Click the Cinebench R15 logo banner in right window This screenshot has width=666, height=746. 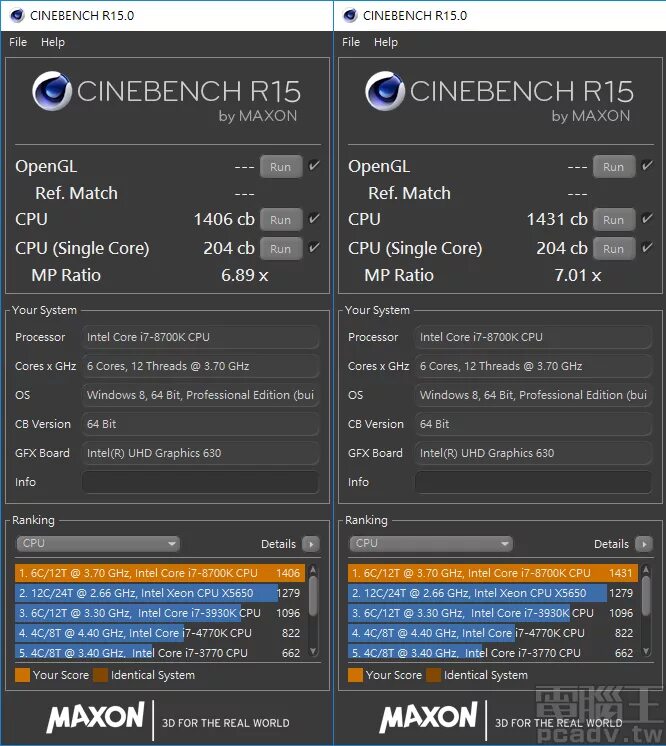click(x=499, y=97)
